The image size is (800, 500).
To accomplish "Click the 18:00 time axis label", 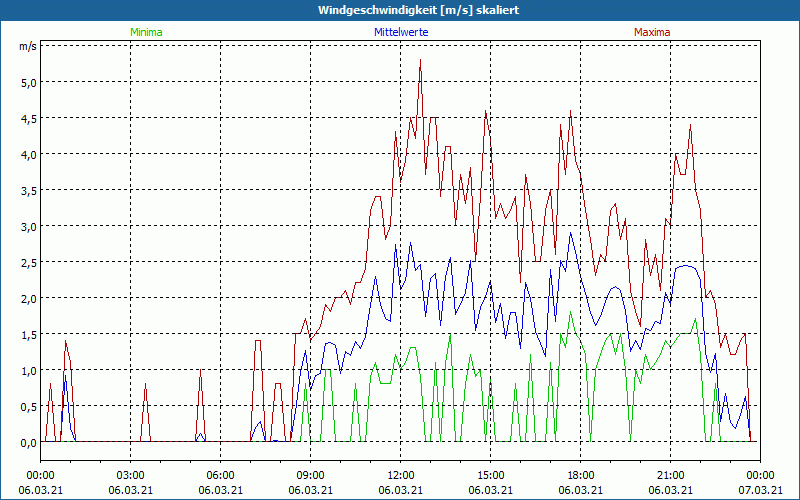I will click(x=581, y=476).
